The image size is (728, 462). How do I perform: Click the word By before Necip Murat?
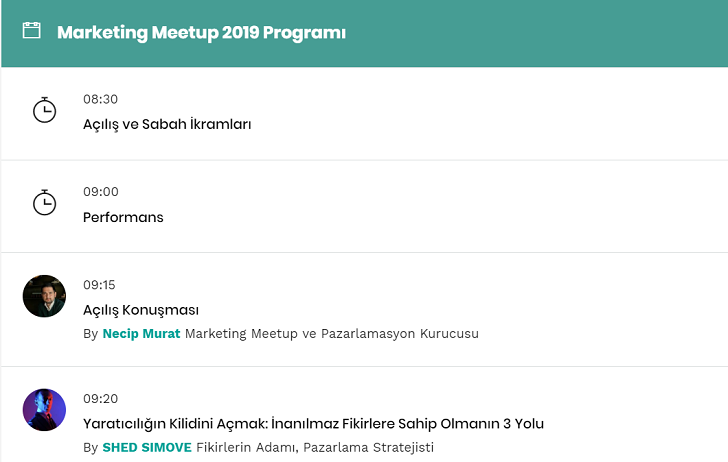(90, 333)
